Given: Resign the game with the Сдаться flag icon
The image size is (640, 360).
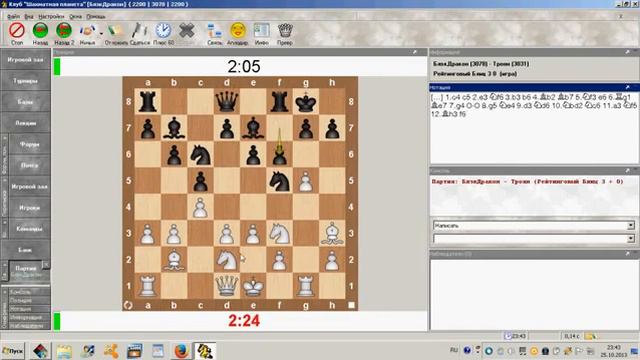Looking at the screenshot, I should (140, 31).
